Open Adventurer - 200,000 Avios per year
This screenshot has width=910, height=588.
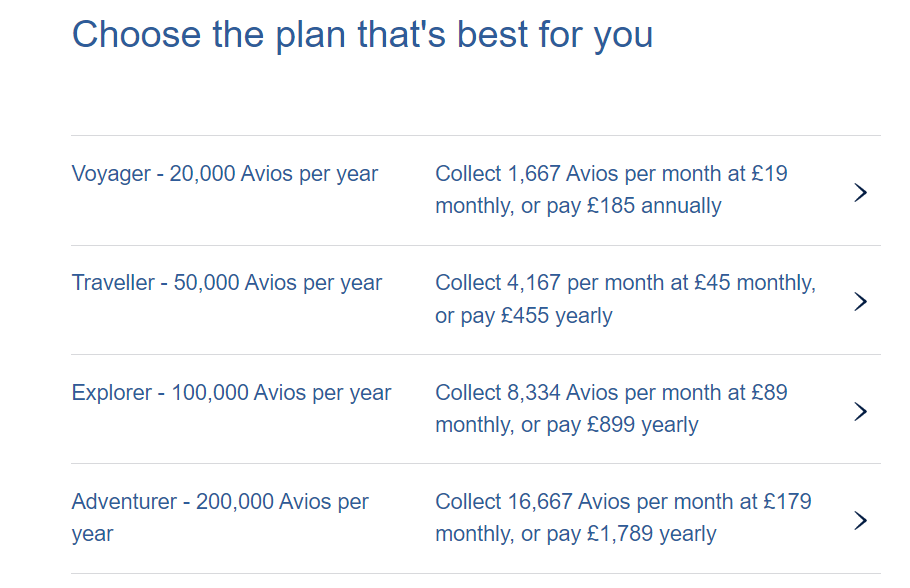[x=220, y=502]
